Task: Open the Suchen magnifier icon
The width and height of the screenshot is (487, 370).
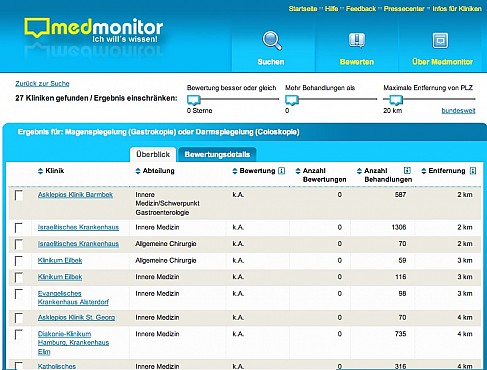Action: tap(272, 41)
